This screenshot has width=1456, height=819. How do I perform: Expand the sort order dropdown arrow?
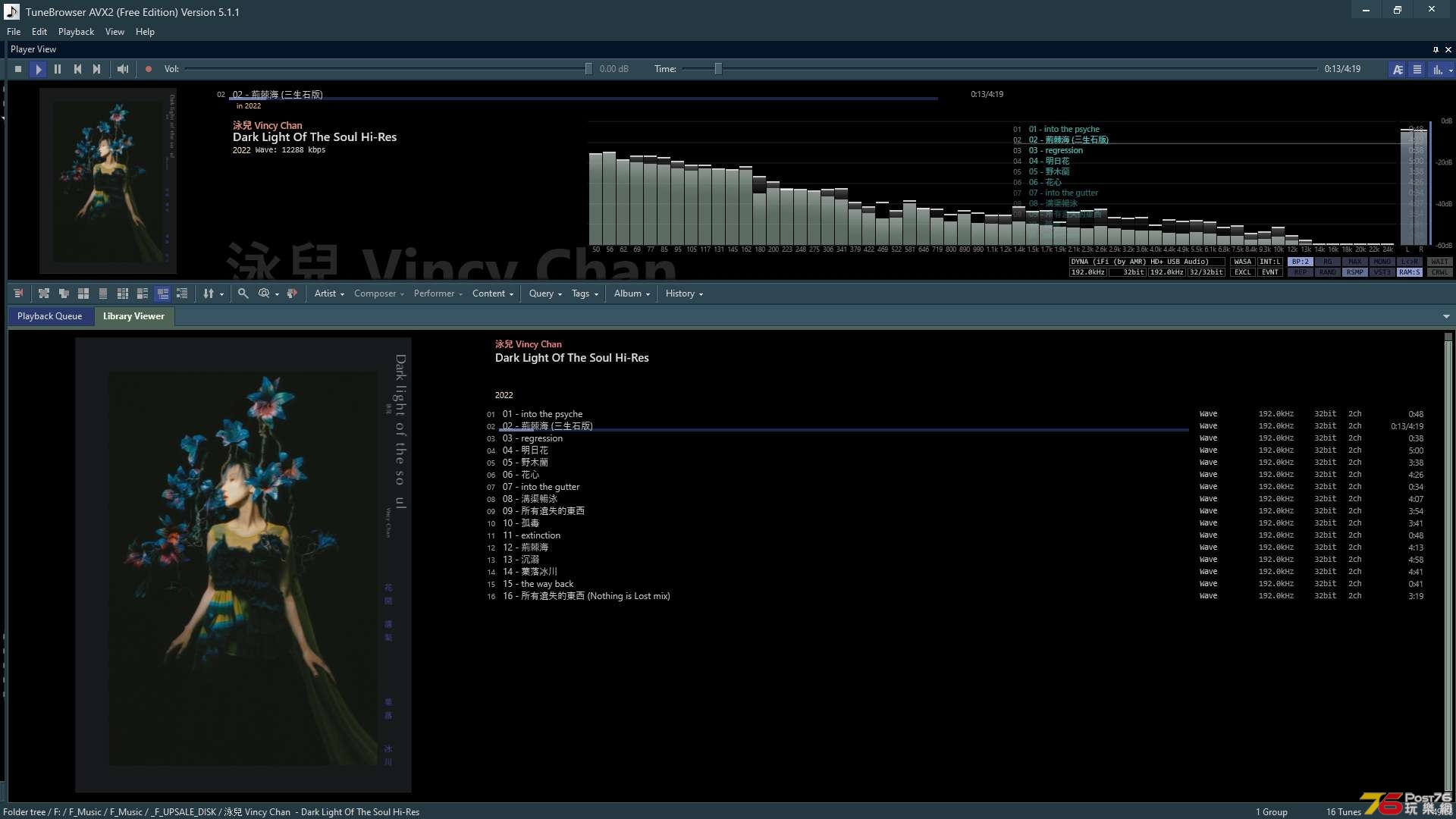pyautogui.click(x=221, y=294)
